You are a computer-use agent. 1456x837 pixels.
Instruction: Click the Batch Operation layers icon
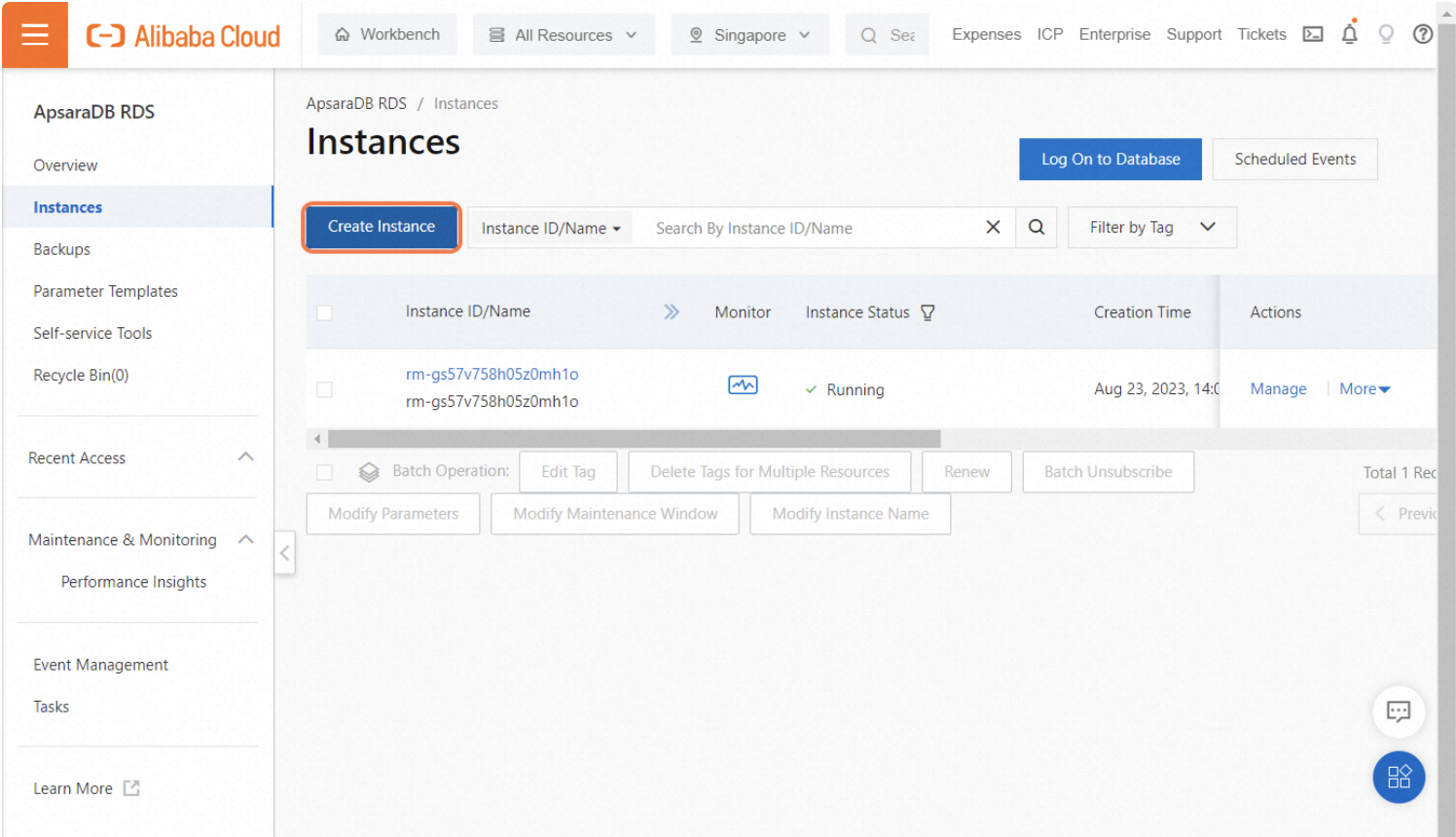coord(369,472)
